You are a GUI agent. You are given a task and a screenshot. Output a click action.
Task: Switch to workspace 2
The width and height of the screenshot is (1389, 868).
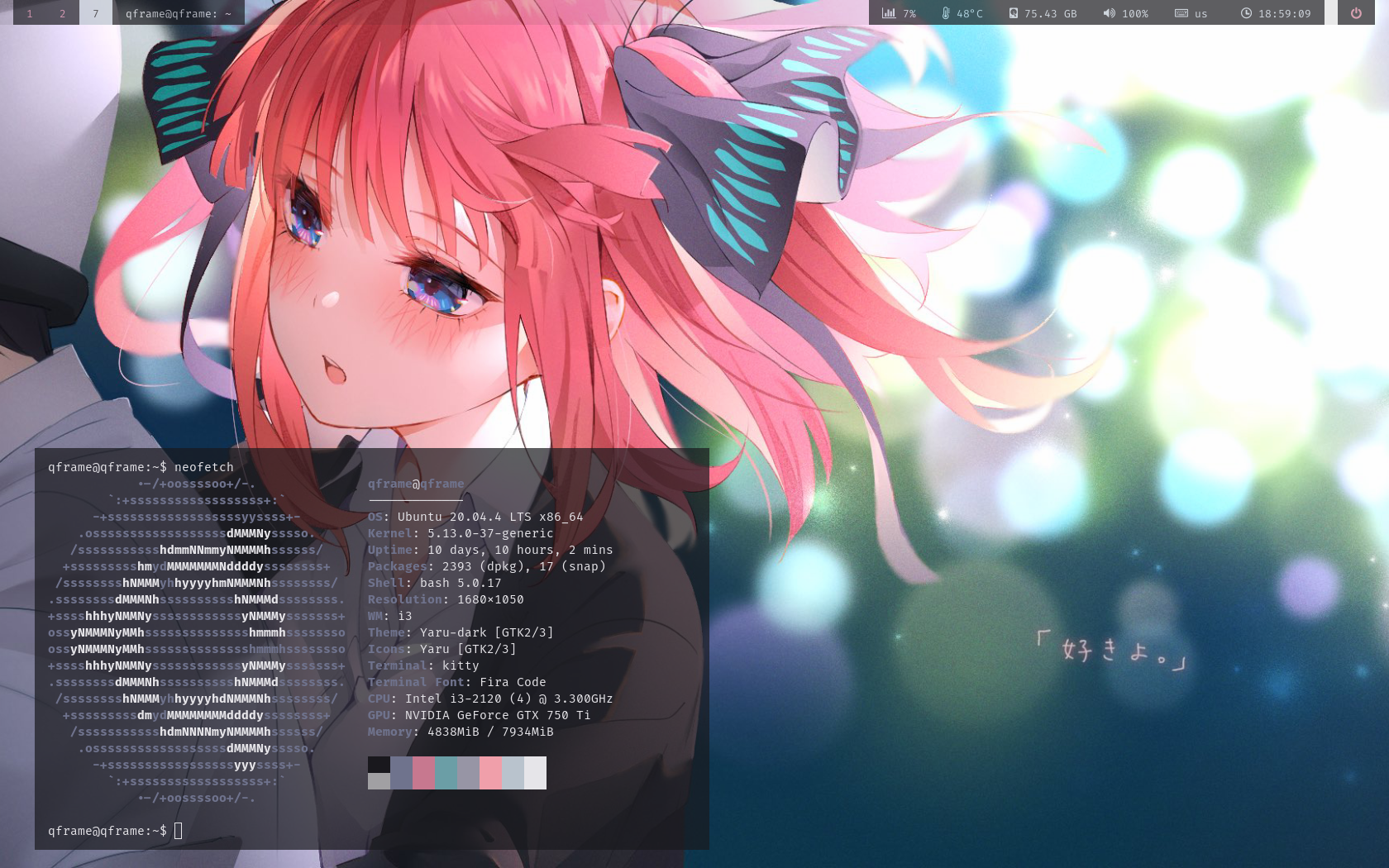[x=62, y=13]
